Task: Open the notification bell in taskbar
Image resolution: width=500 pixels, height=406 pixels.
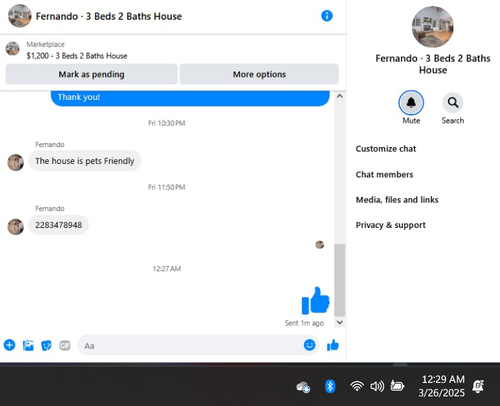Action: [478, 386]
